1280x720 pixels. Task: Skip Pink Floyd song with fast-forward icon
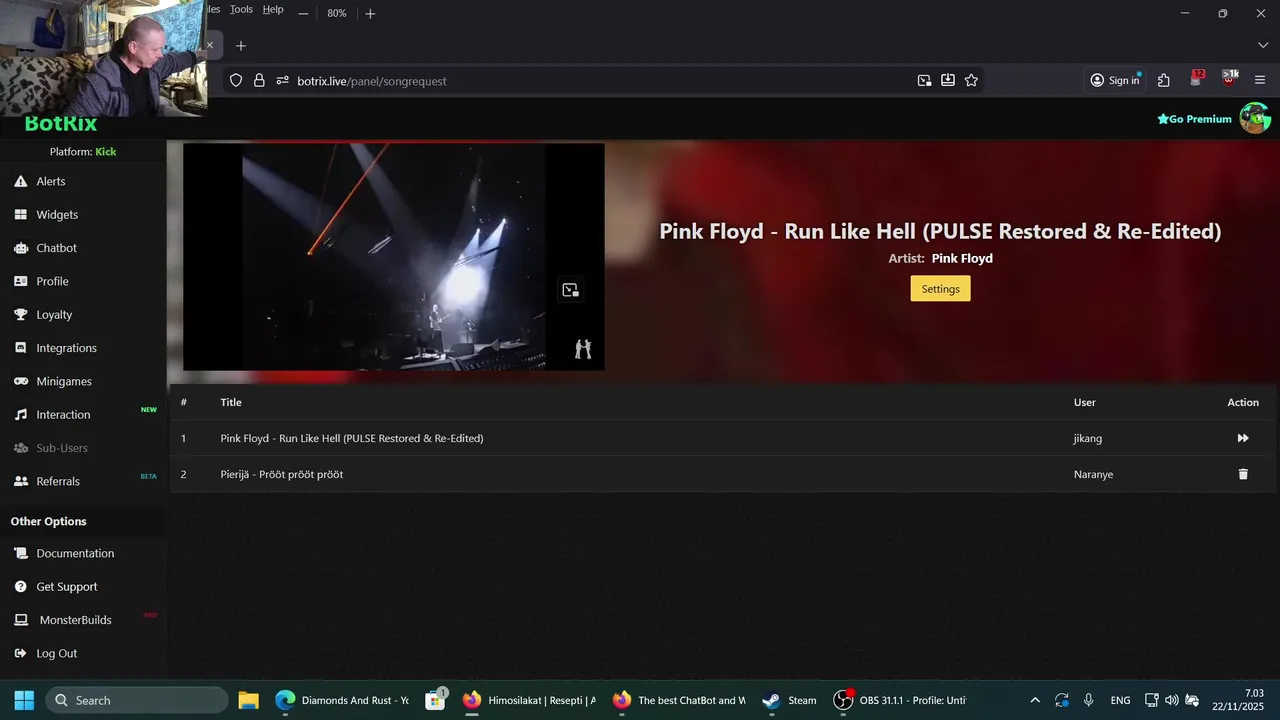click(x=1243, y=438)
